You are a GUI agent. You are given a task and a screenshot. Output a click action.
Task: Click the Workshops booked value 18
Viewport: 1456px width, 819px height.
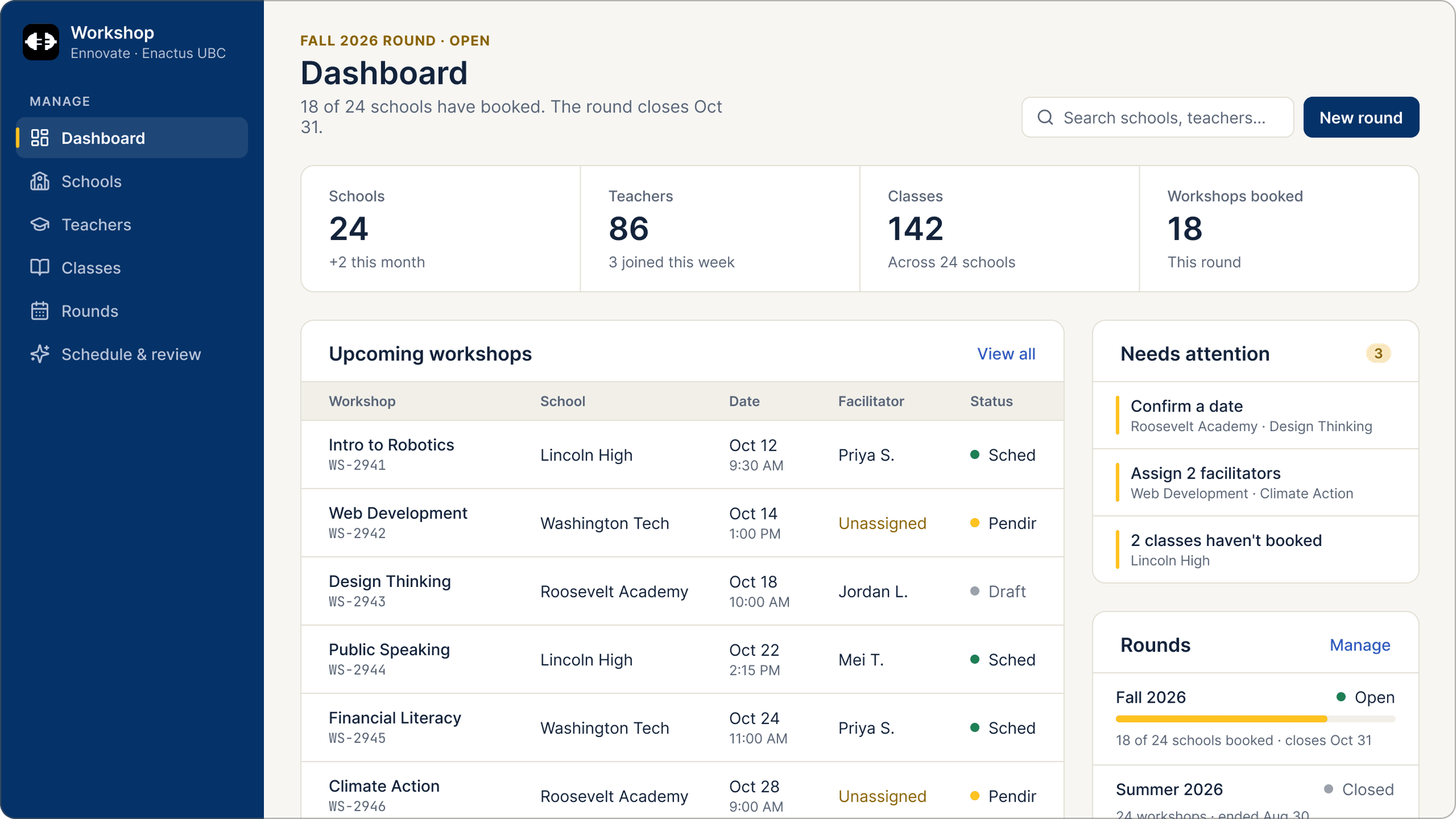pos(1184,229)
